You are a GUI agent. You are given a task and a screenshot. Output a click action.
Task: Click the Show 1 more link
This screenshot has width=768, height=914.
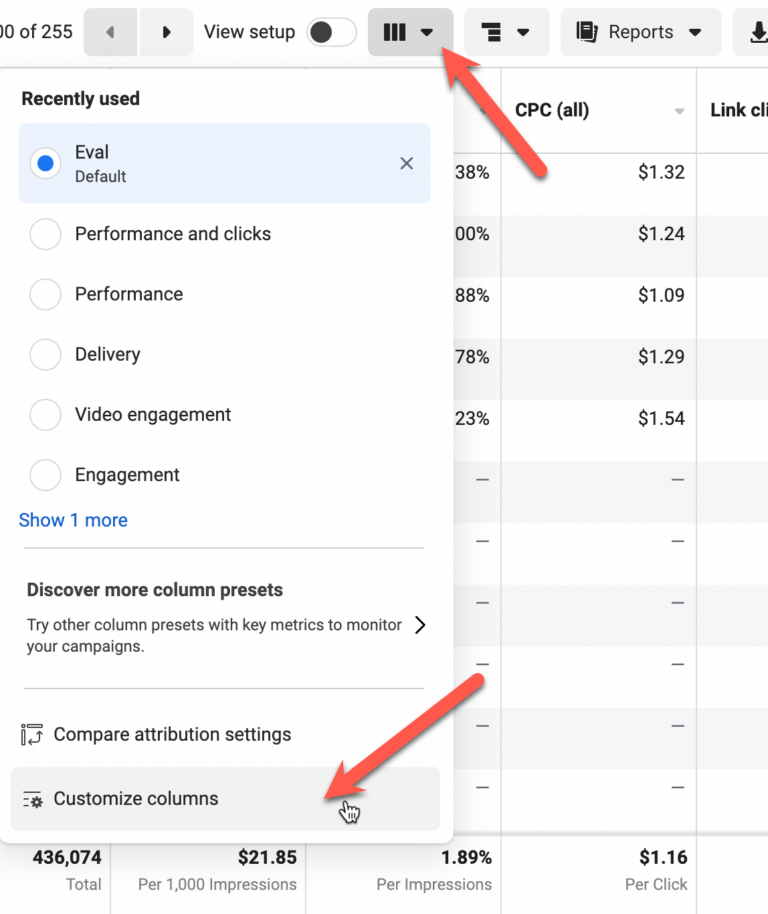(73, 520)
